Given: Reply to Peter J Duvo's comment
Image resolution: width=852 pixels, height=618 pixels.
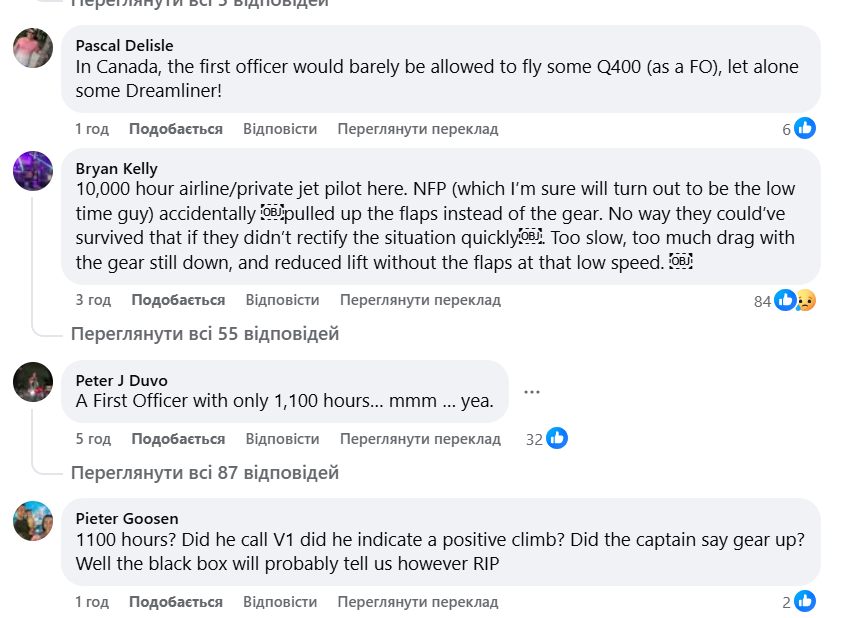Looking at the screenshot, I should tap(282, 439).
